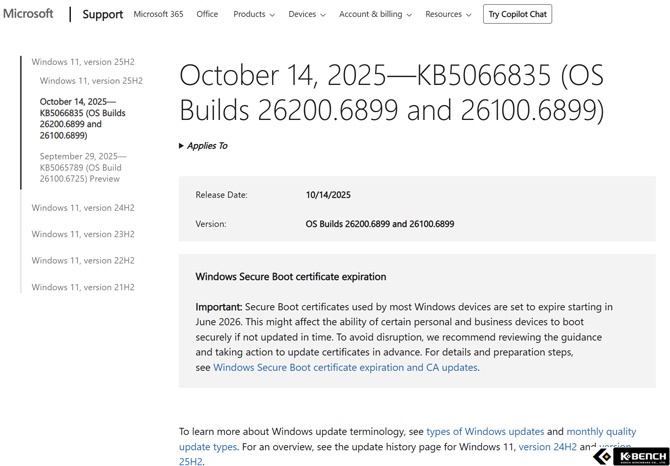Expand Windows 11, version 24H2

coord(83,208)
